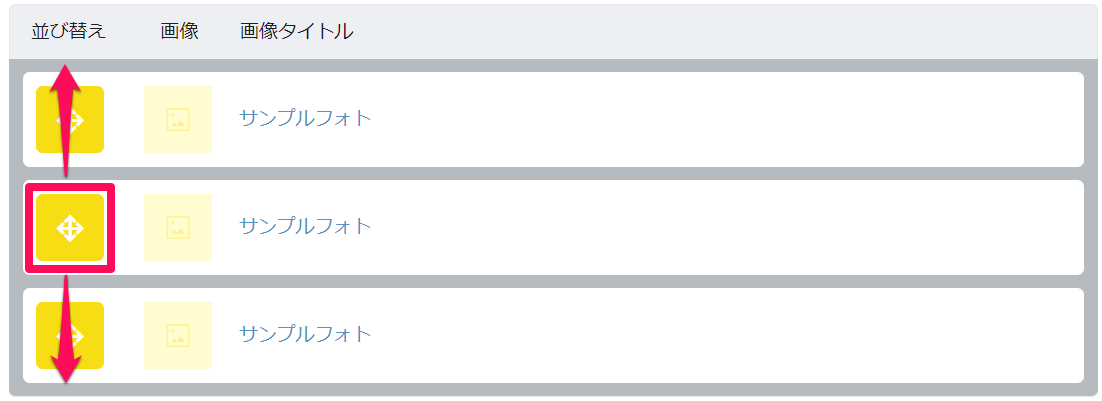Click the yellow move handle in the third row
Screen dimensions: 1102x401
(70, 336)
